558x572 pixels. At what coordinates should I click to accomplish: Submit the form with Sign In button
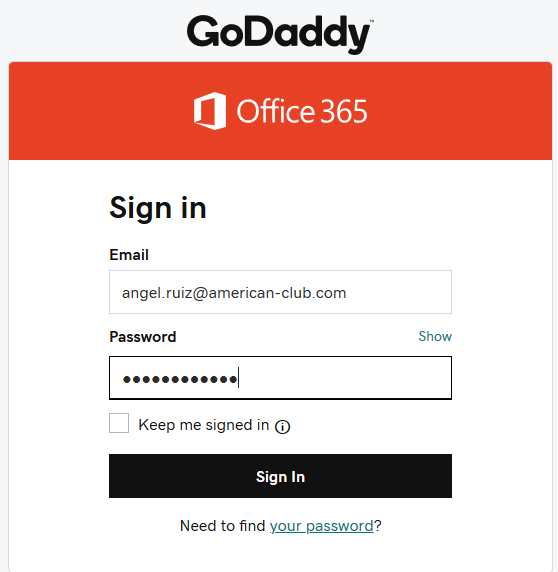[x=280, y=476]
